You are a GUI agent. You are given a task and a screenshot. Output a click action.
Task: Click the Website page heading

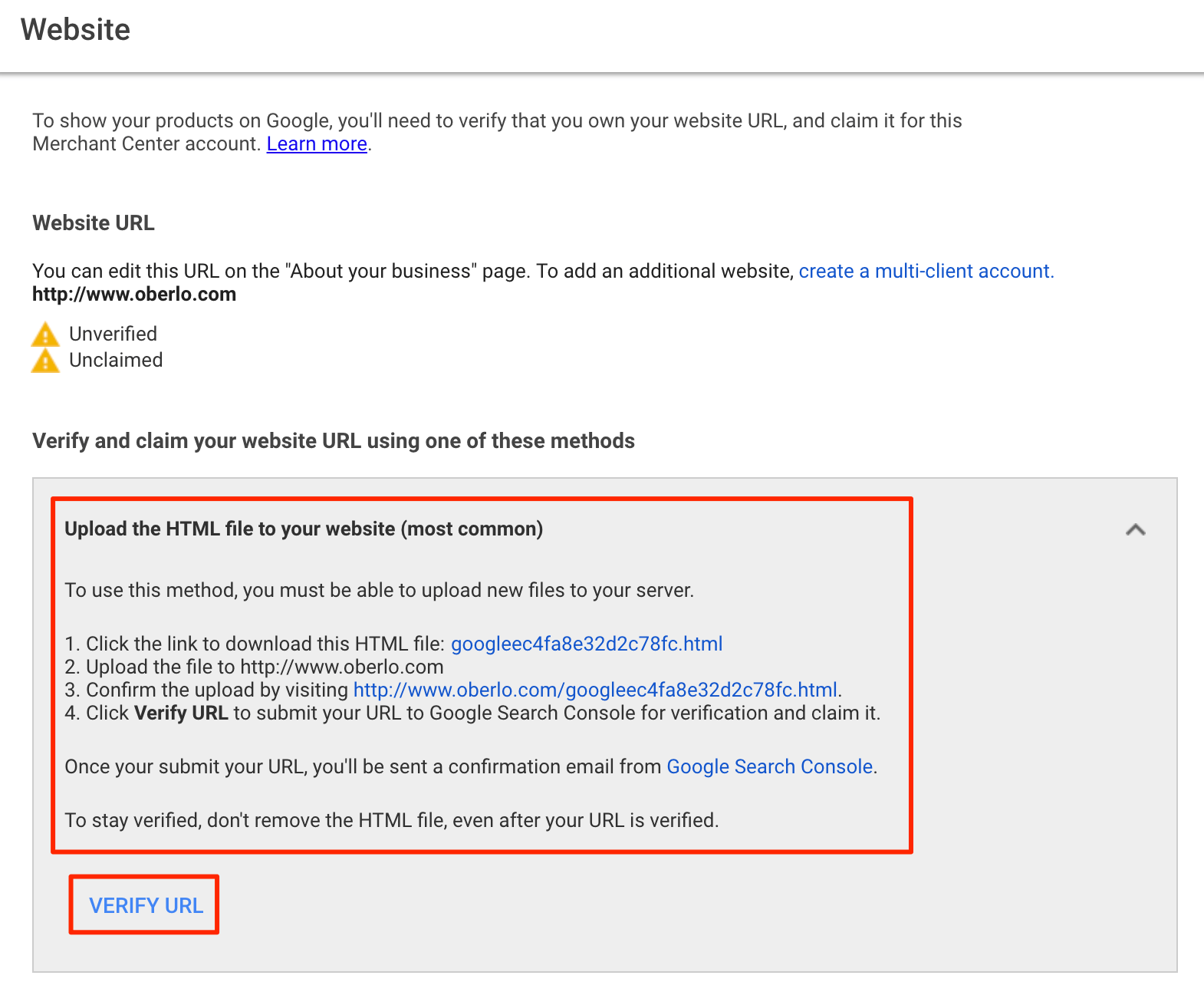pos(76,30)
